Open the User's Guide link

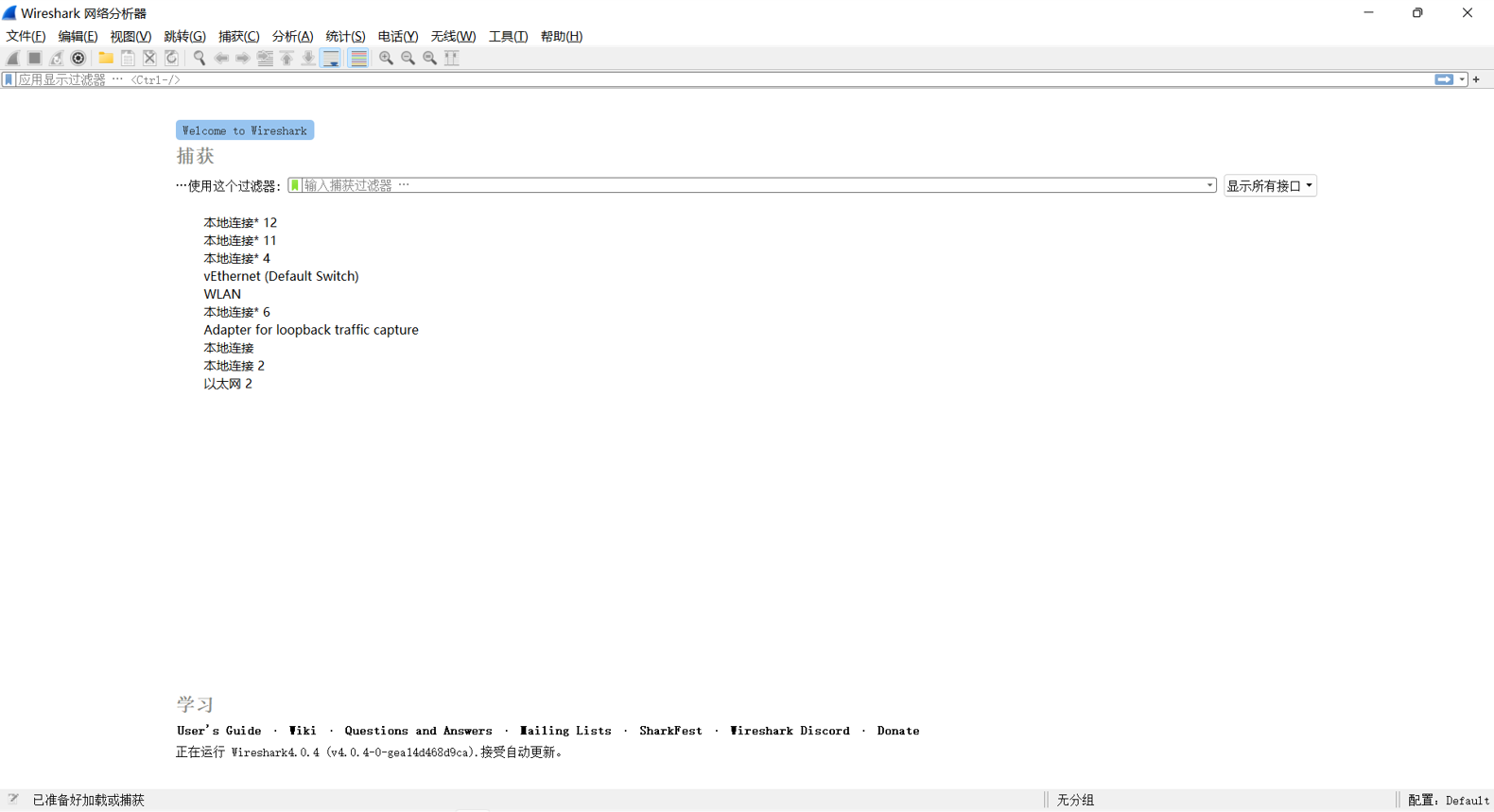click(x=219, y=731)
